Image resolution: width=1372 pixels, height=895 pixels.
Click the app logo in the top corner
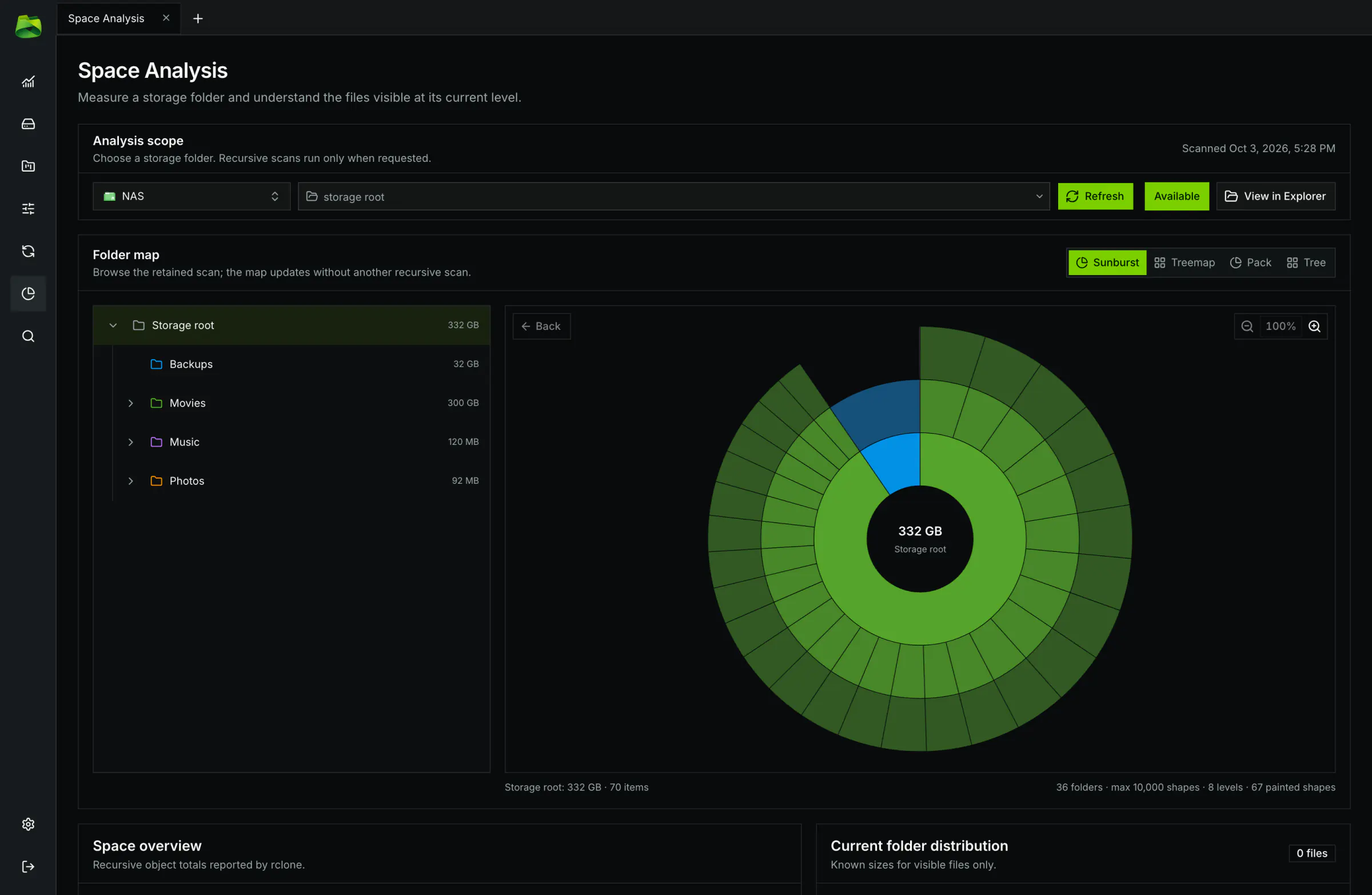(27, 26)
